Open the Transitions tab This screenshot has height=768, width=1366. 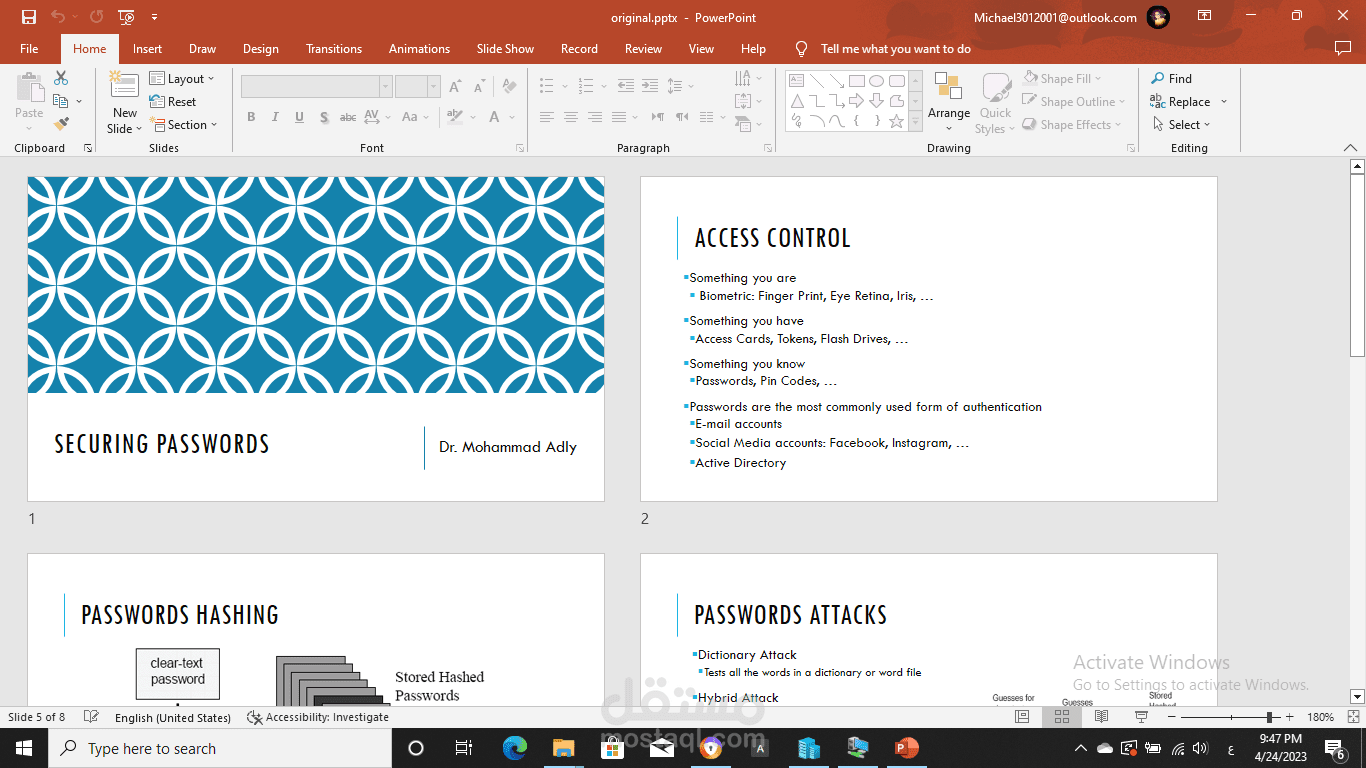coord(334,49)
